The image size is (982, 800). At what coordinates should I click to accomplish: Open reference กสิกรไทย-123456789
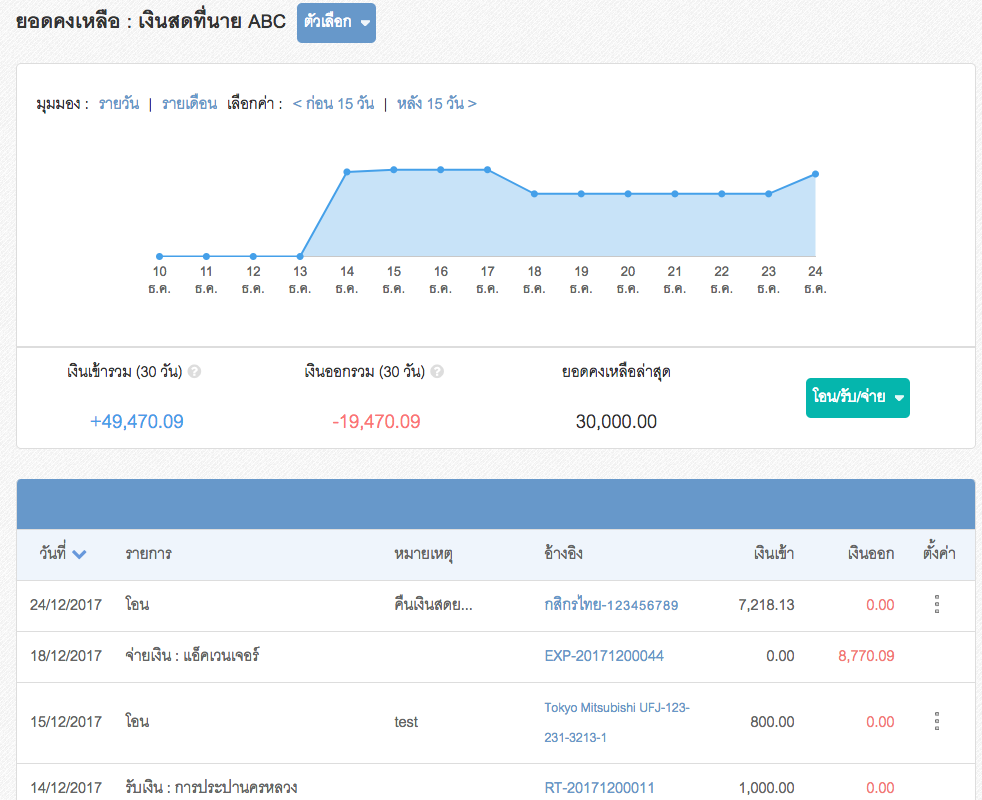[611, 605]
